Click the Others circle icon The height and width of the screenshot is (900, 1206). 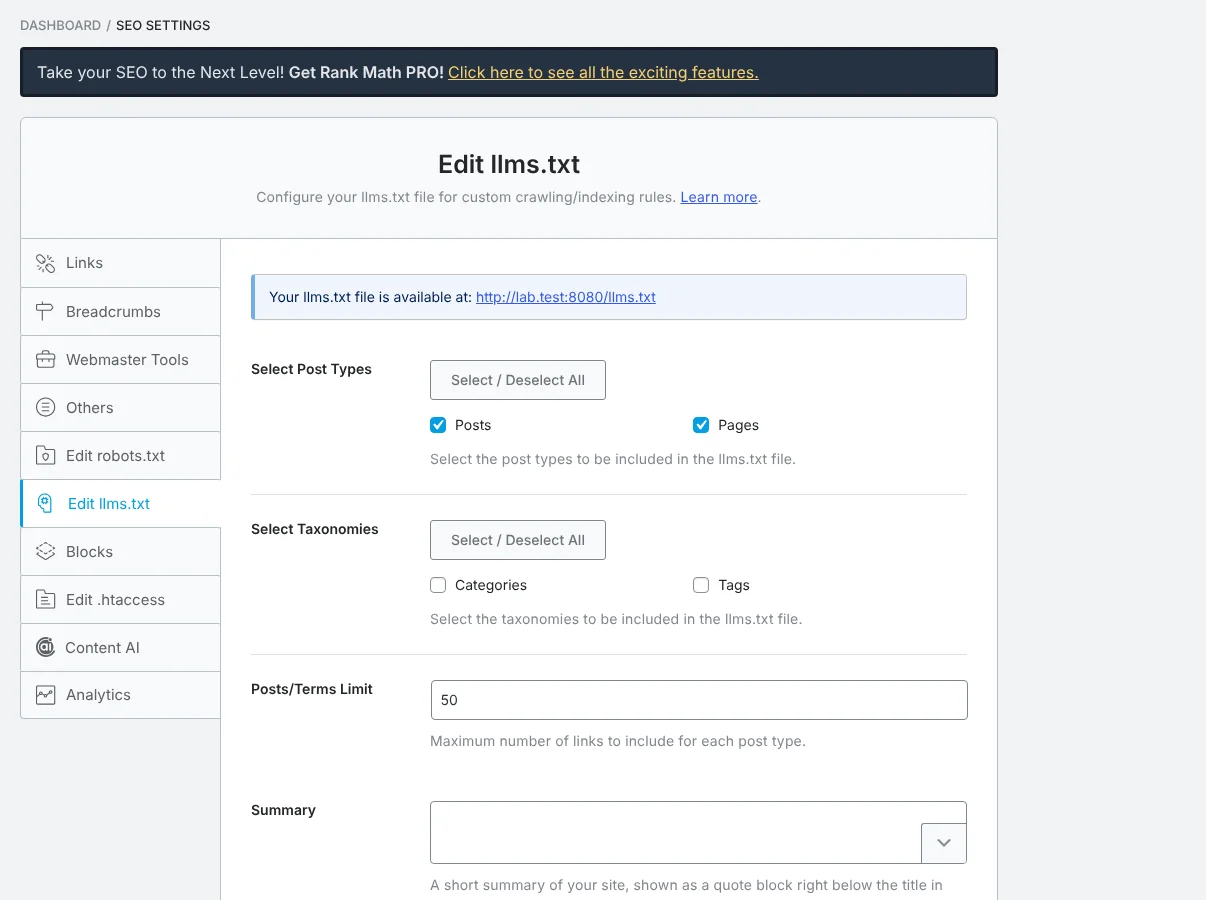45,407
